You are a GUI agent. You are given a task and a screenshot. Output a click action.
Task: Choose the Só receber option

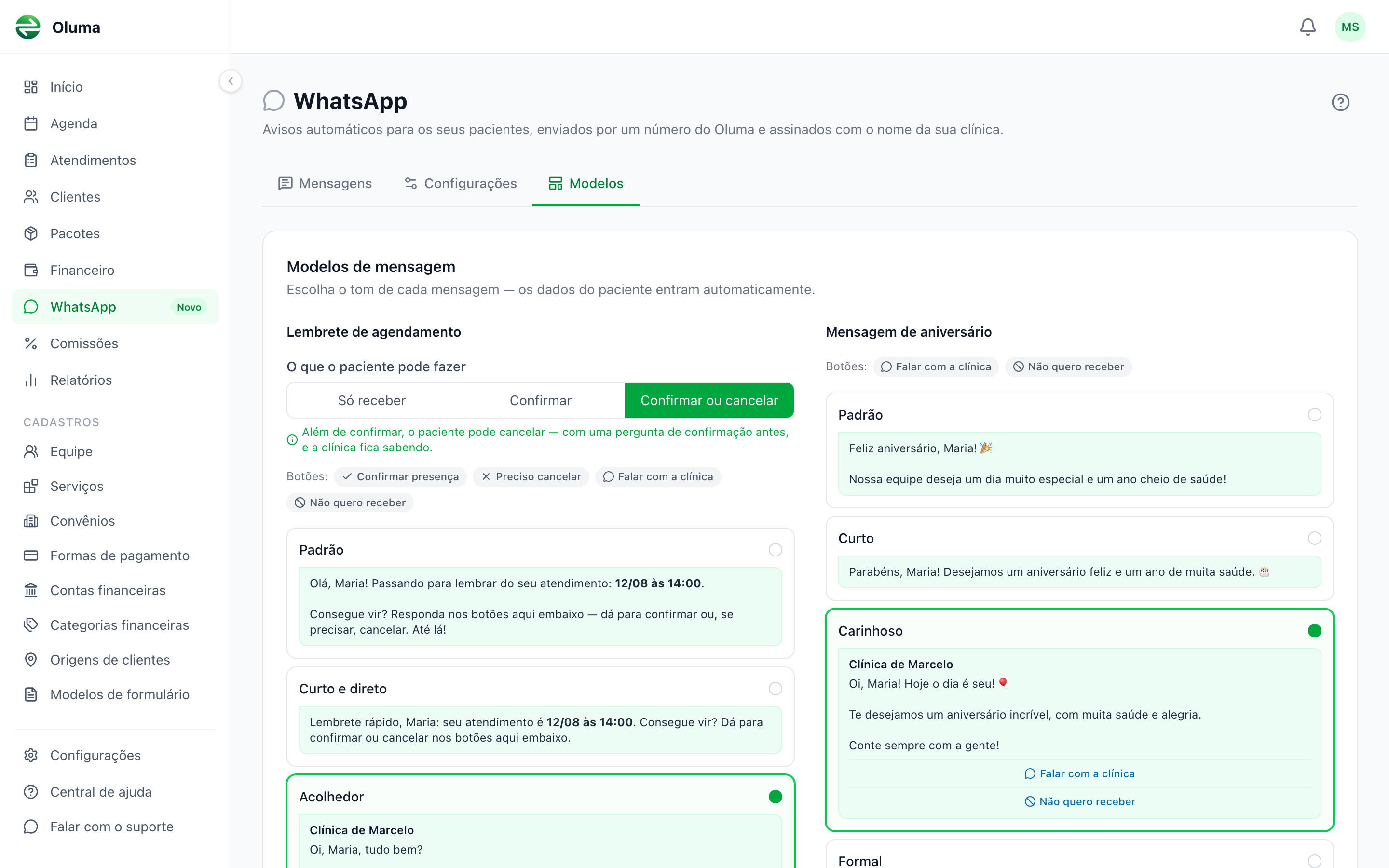372,400
